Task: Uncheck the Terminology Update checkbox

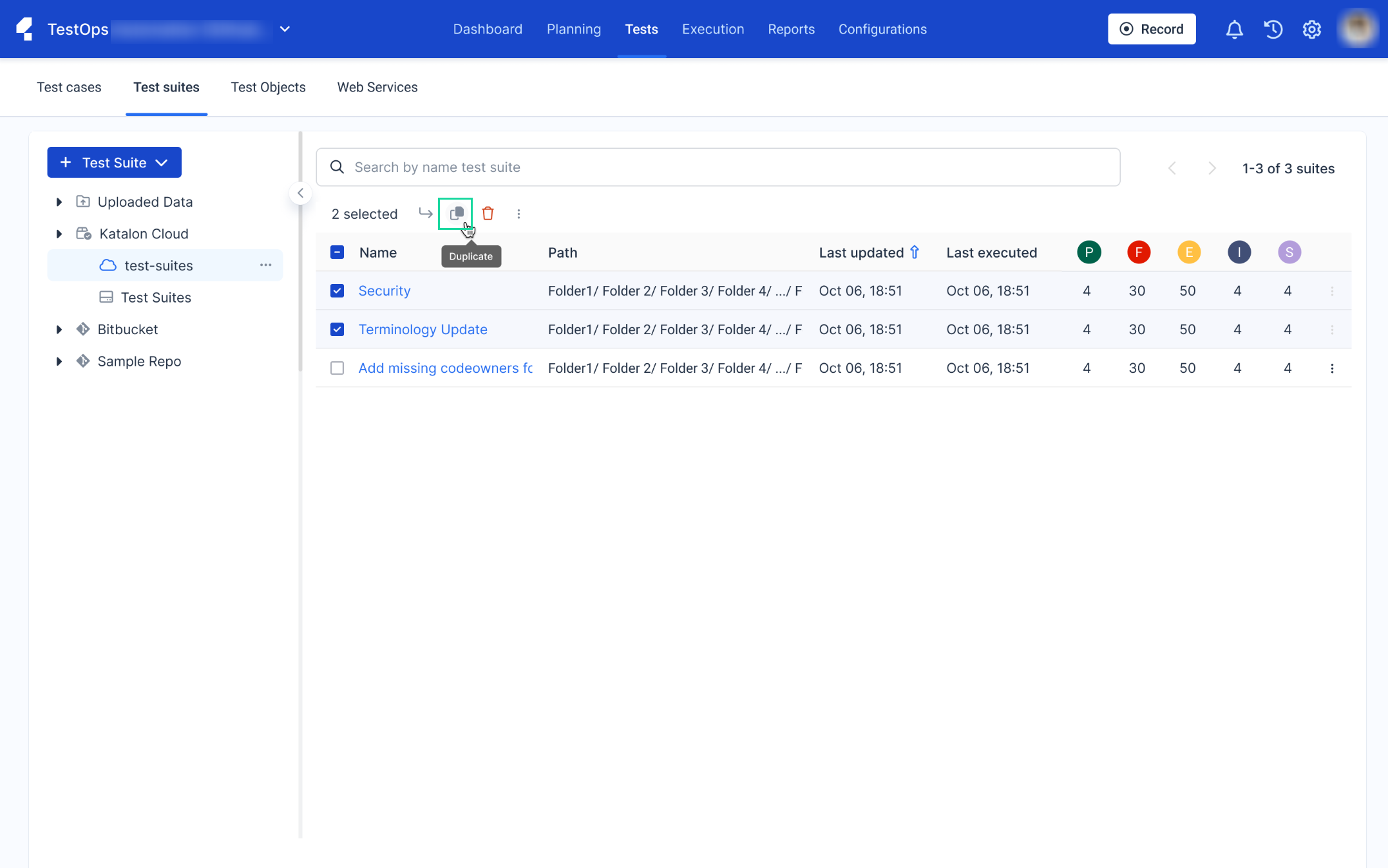Action: coord(337,330)
